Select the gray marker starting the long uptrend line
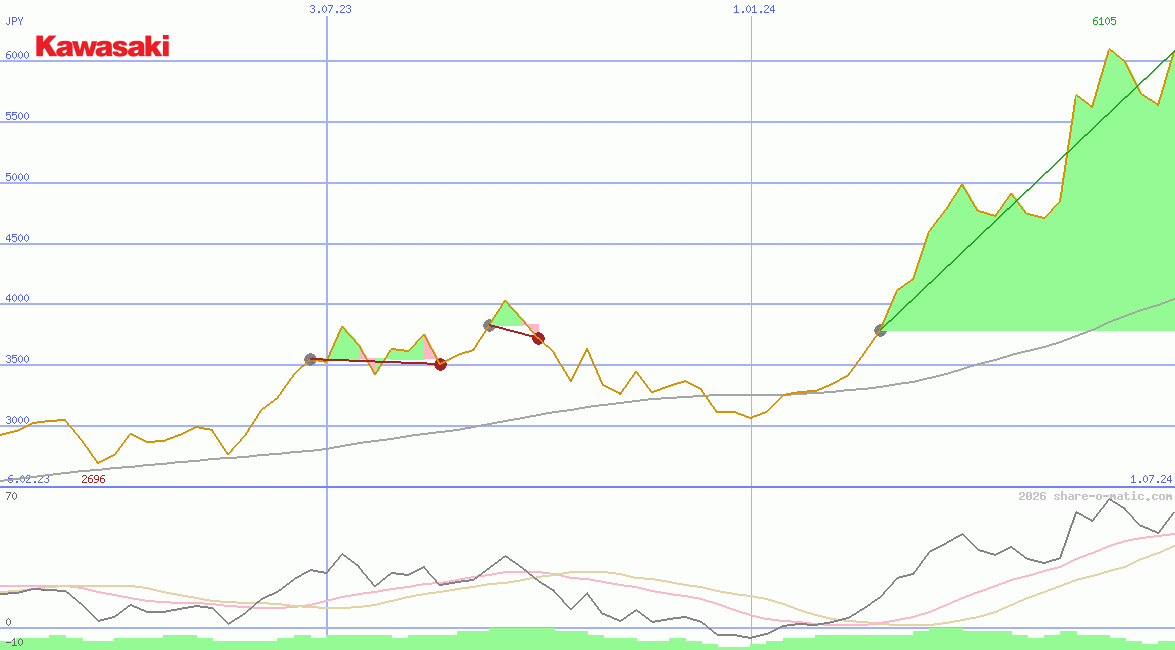1175x650 pixels. coord(881,330)
